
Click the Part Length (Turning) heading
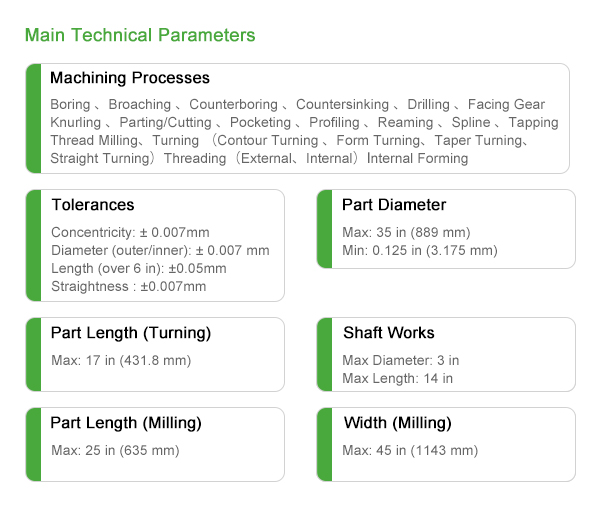click(x=131, y=333)
